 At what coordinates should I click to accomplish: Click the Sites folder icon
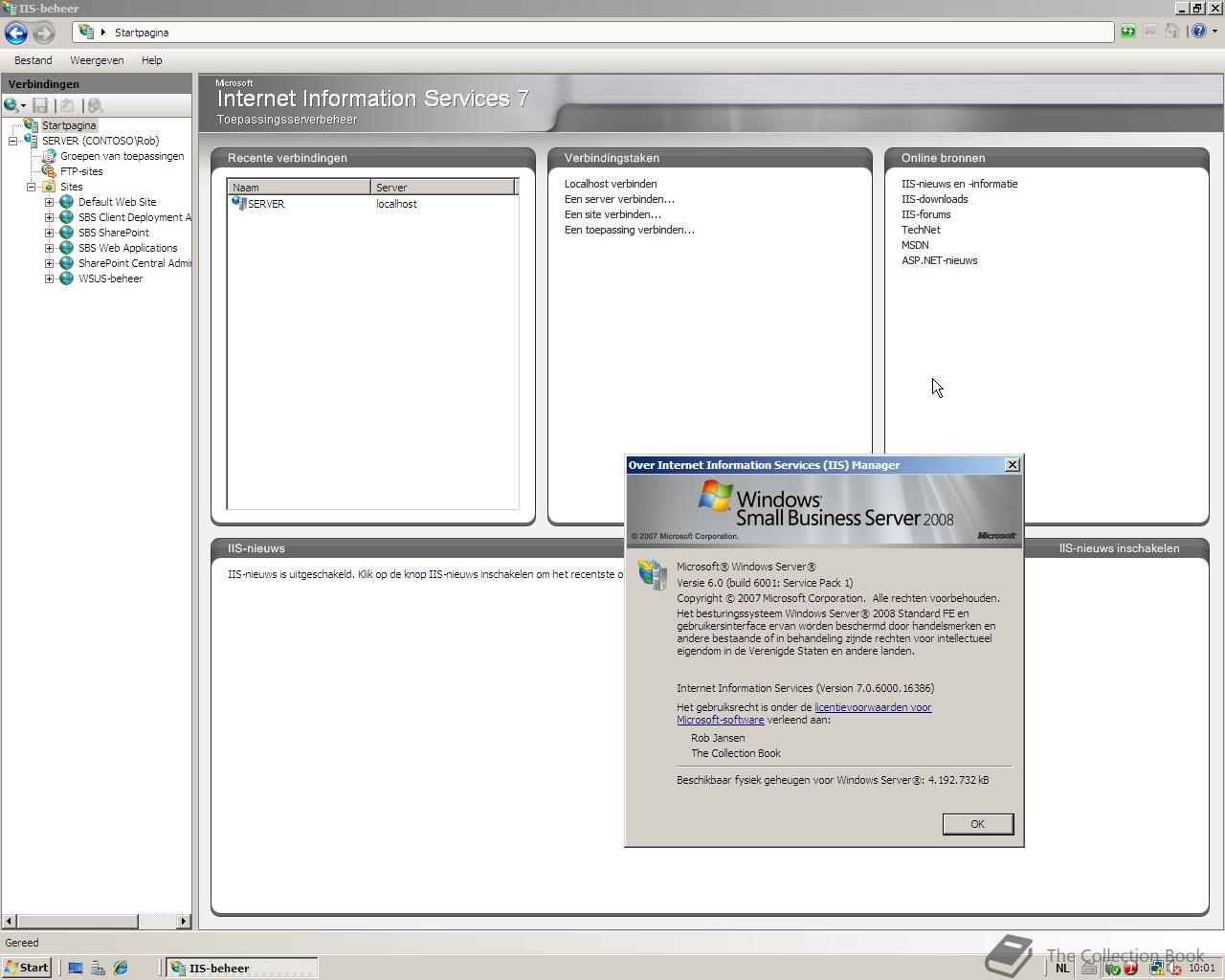(49, 187)
